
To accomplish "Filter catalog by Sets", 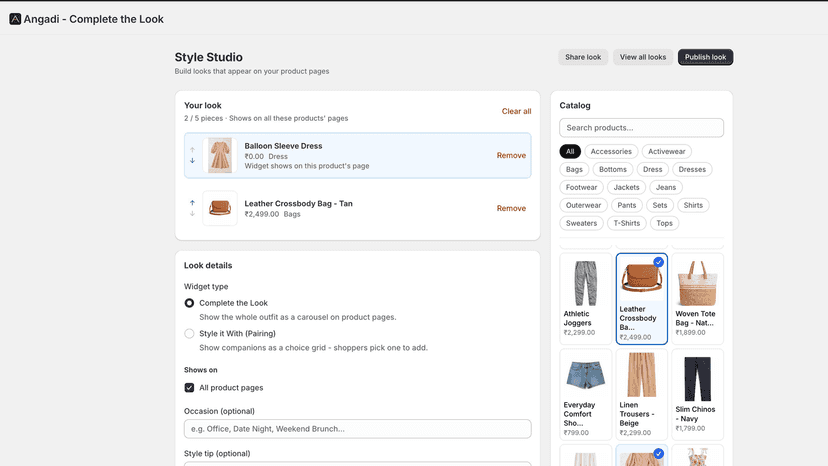I will [x=660, y=206].
